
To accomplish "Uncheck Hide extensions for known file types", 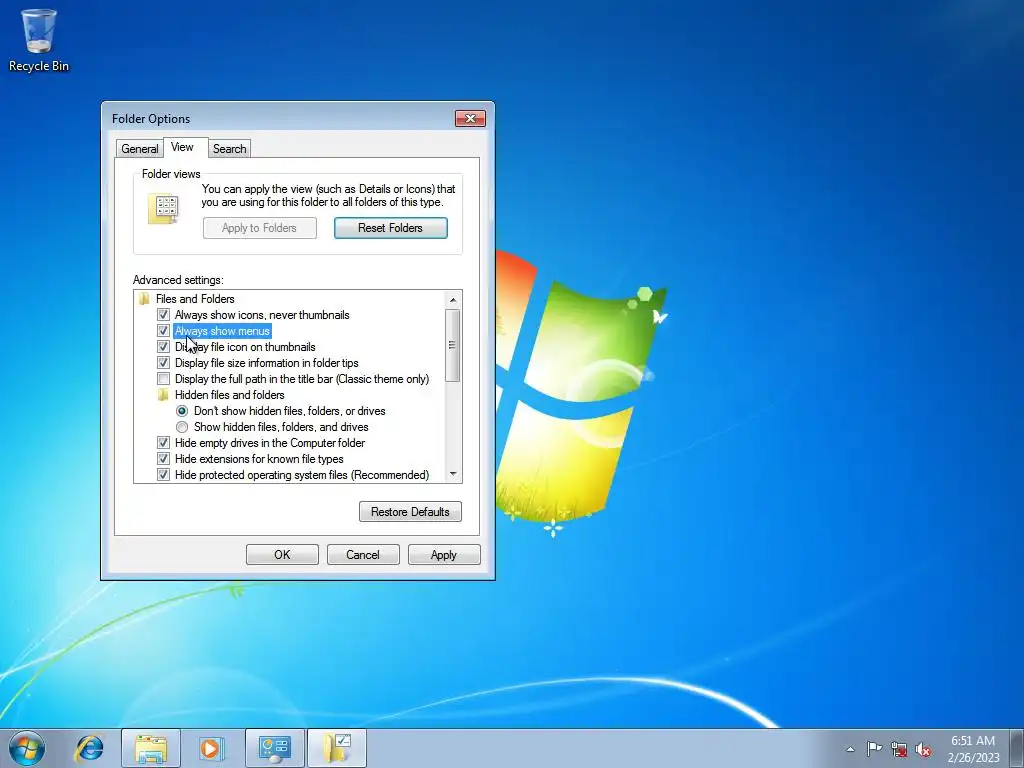I will pyautogui.click(x=163, y=459).
